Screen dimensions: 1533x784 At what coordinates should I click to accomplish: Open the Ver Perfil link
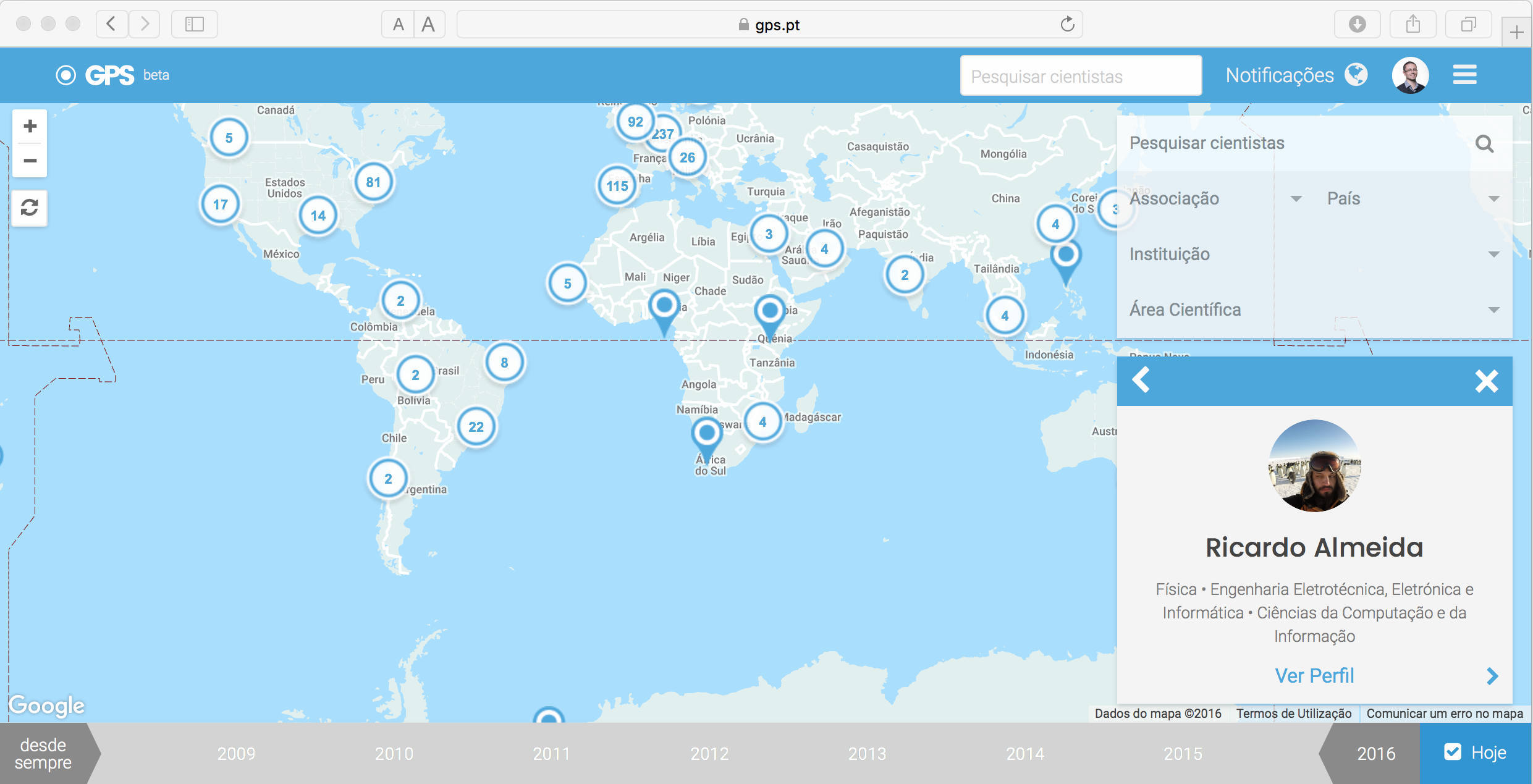point(1314,676)
